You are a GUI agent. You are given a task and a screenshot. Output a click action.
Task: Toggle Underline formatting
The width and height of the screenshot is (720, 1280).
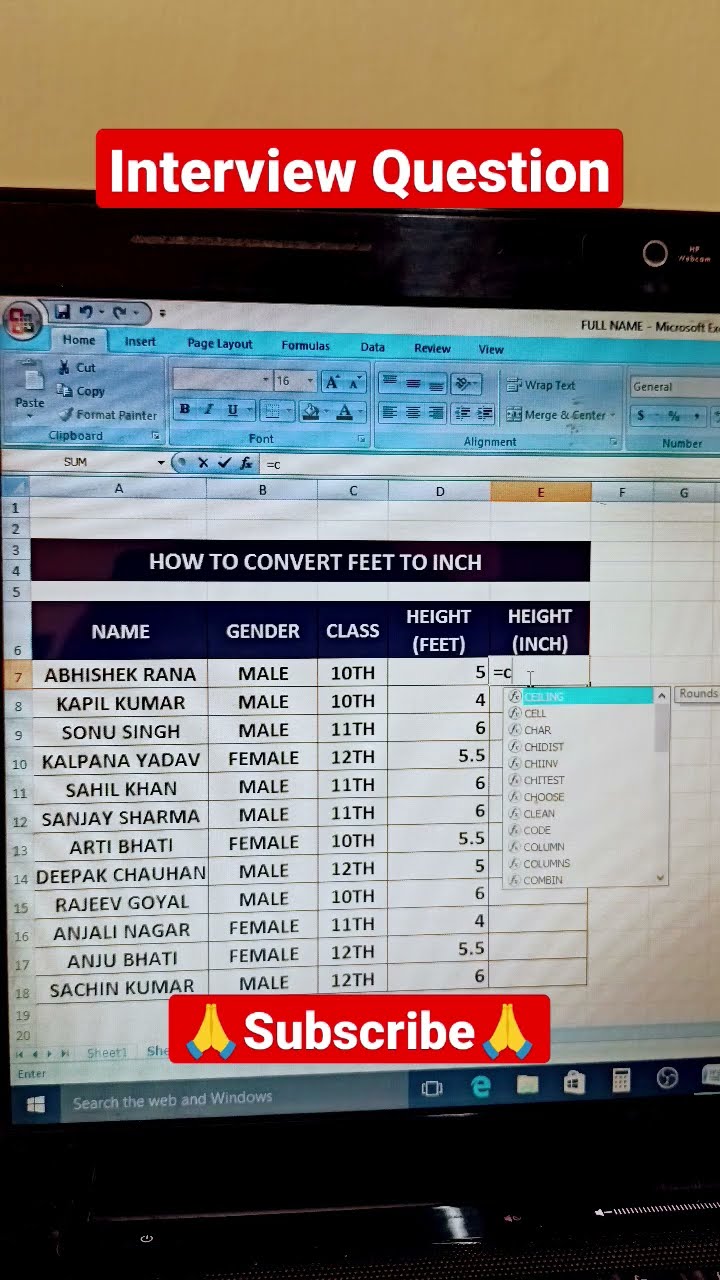232,410
